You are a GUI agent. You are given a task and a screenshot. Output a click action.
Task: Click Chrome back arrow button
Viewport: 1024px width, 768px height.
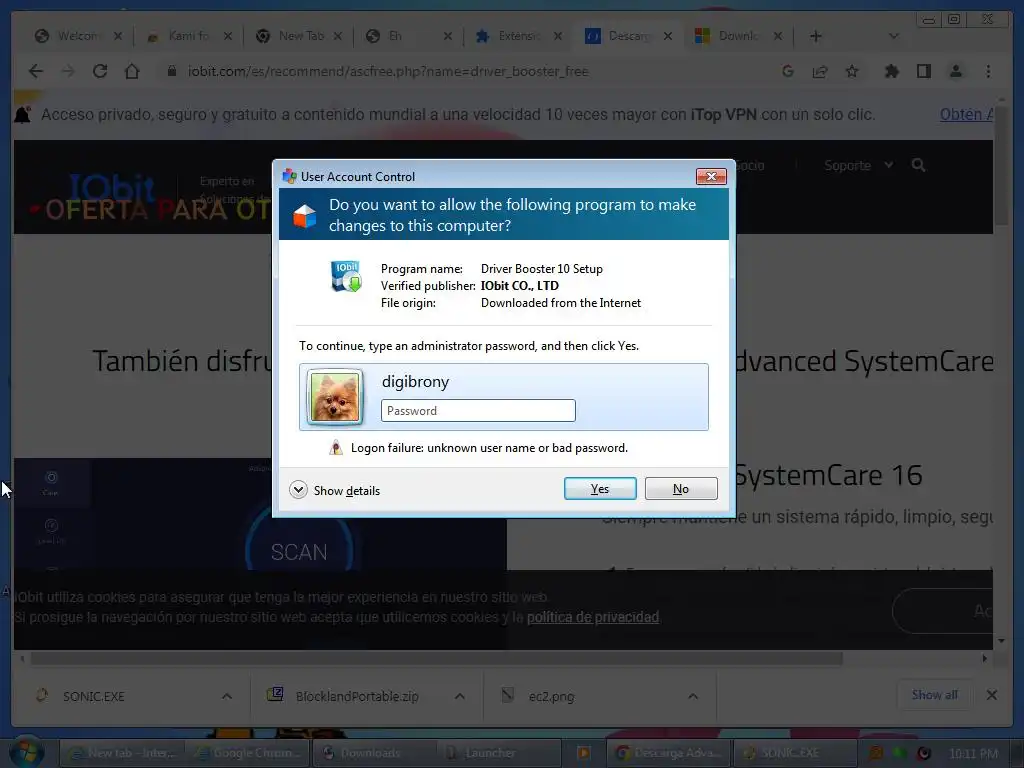[36, 71]
